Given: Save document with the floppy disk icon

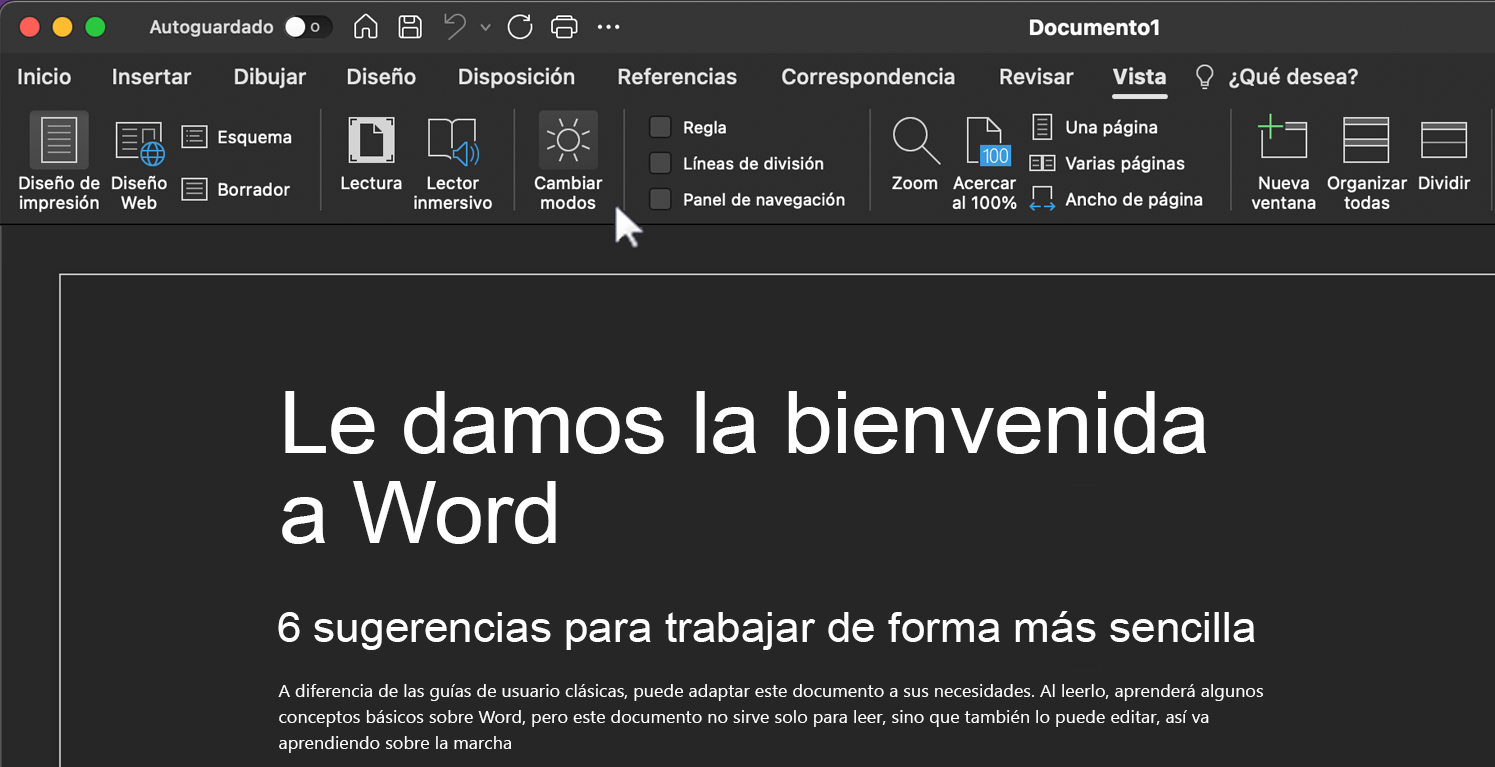Looking at the screenshot, I should pos(409,27).
